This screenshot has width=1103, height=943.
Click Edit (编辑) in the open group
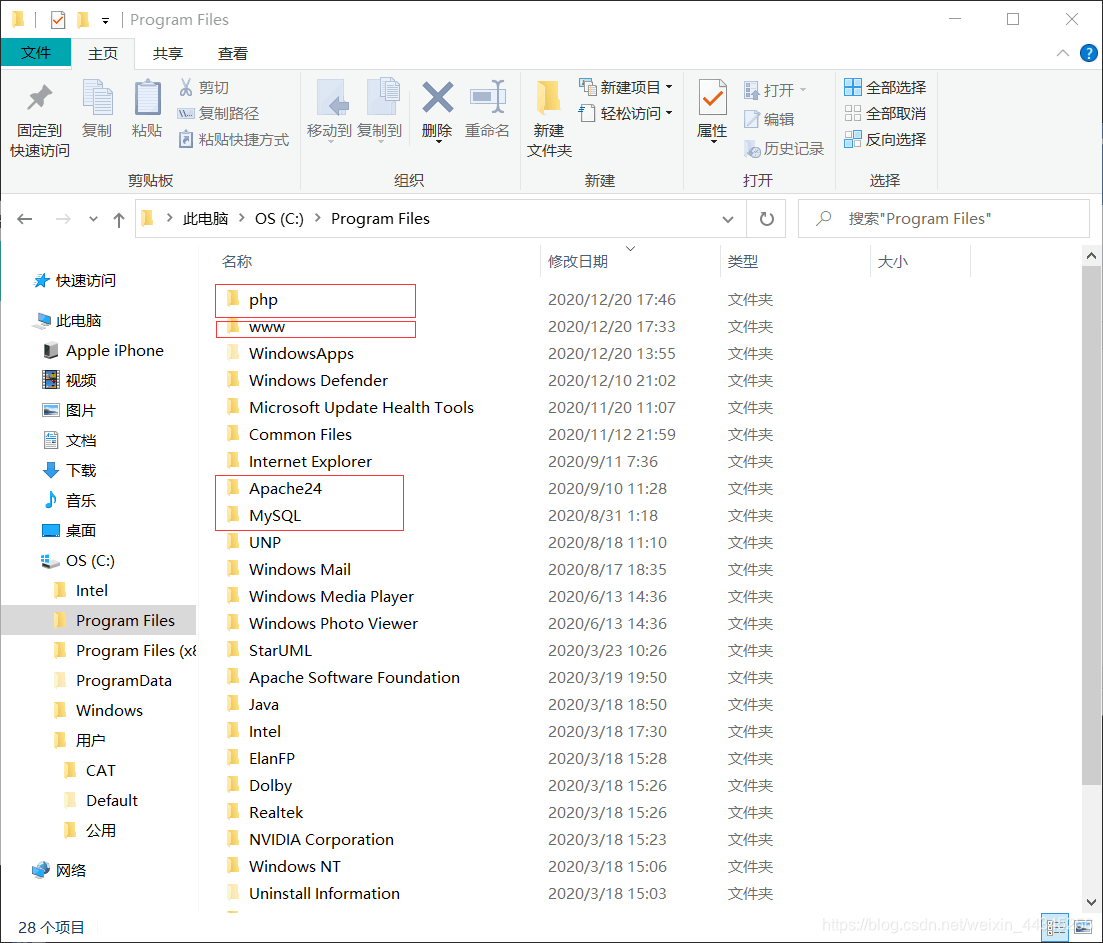770,120
